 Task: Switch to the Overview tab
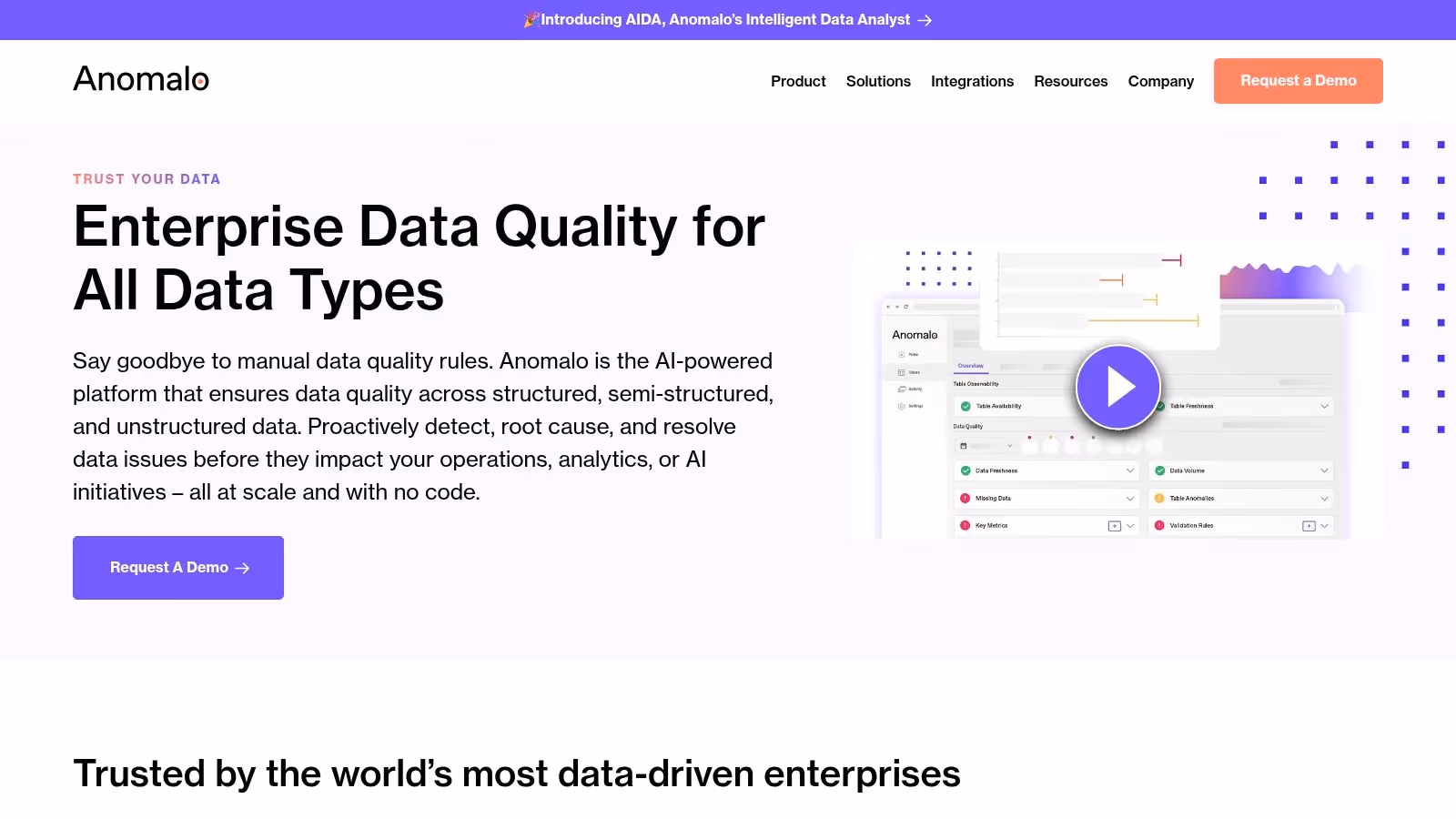[x=971, y=366]
